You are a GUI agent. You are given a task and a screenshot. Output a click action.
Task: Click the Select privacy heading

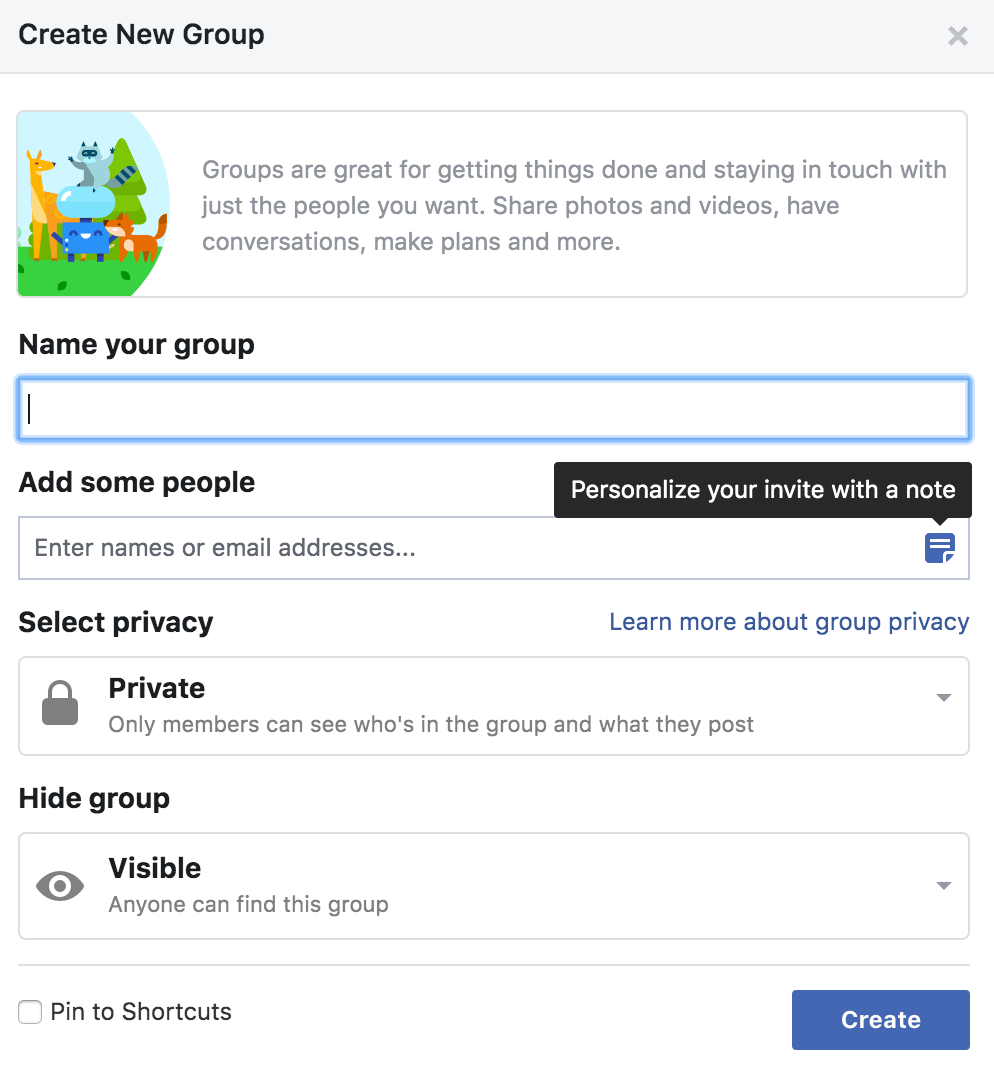115,621
